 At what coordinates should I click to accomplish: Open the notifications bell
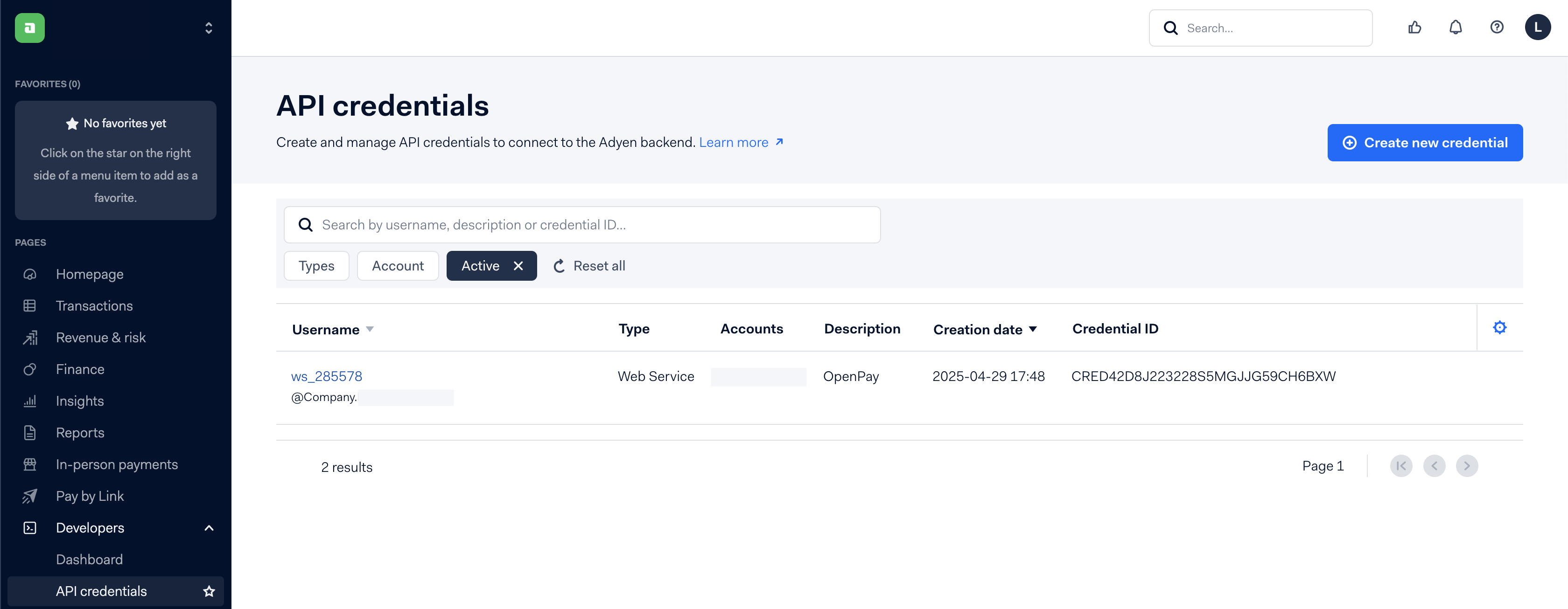(1456, 28)
